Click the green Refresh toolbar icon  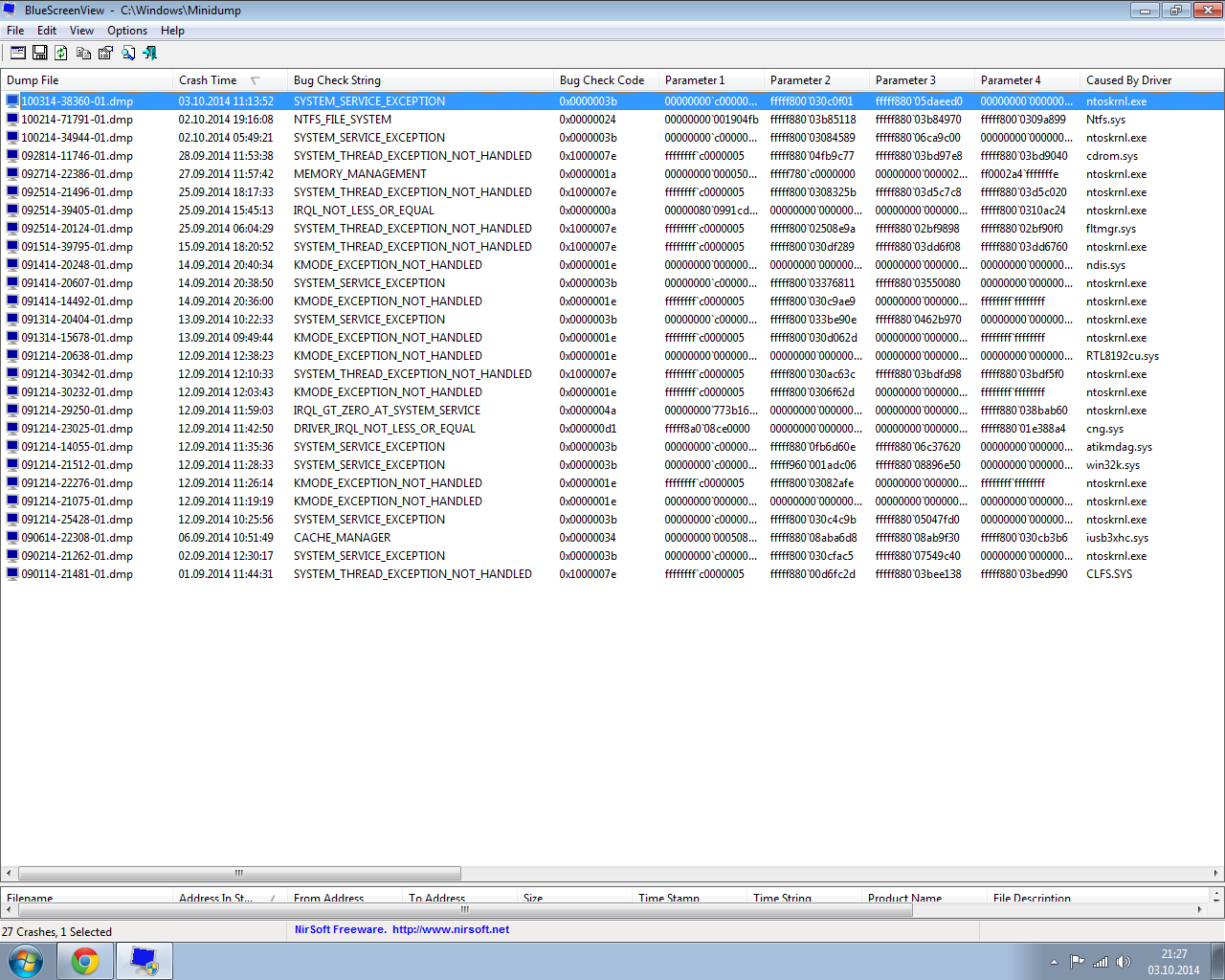[61, 53]
